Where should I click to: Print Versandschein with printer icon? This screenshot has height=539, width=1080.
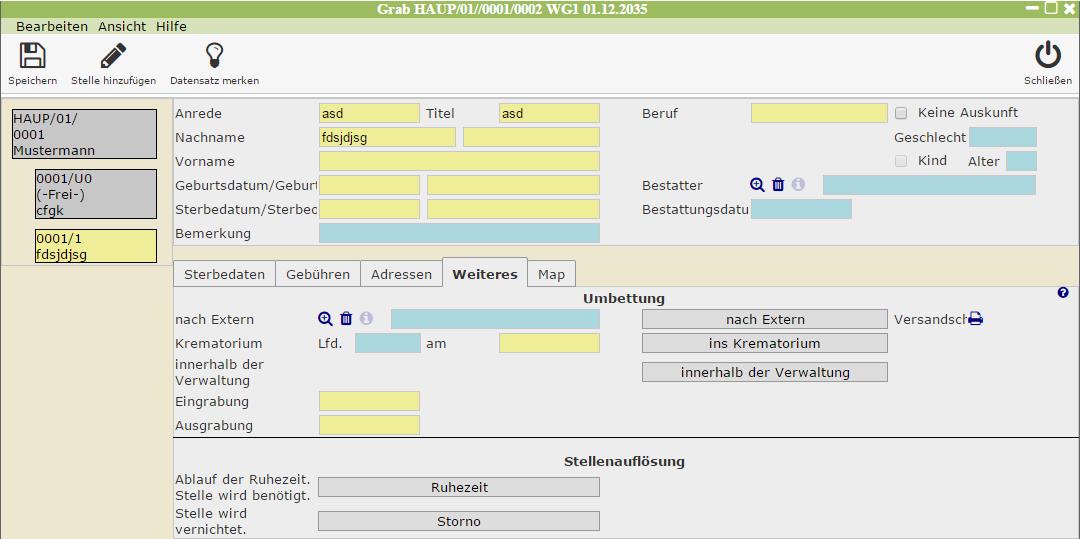975,319
